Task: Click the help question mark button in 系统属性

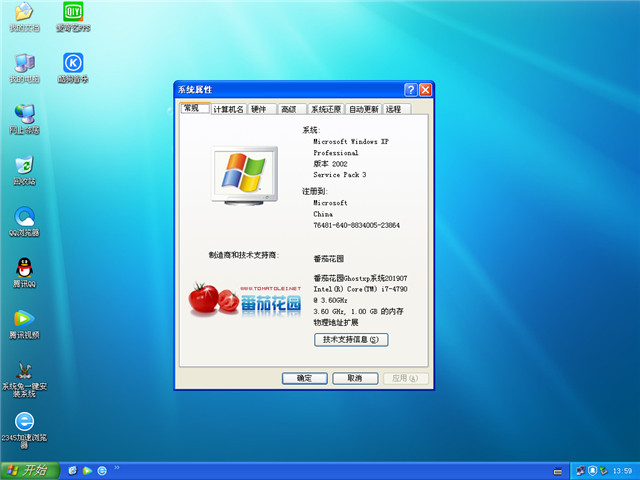Action: pyautogui.click(x=411, y=90)
